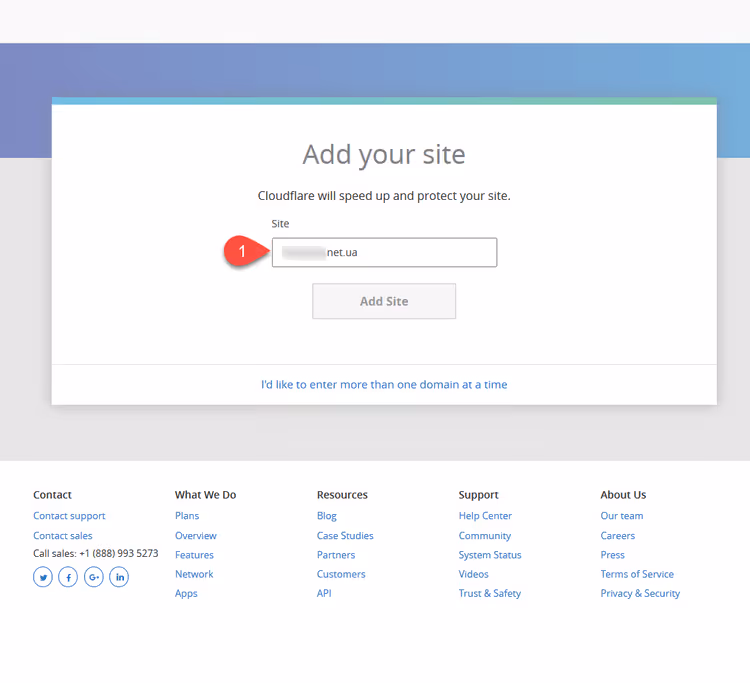The image size is (750, 683).
Task: Open Cloudflare's Twitter page icon
Action: pos(43,577)
